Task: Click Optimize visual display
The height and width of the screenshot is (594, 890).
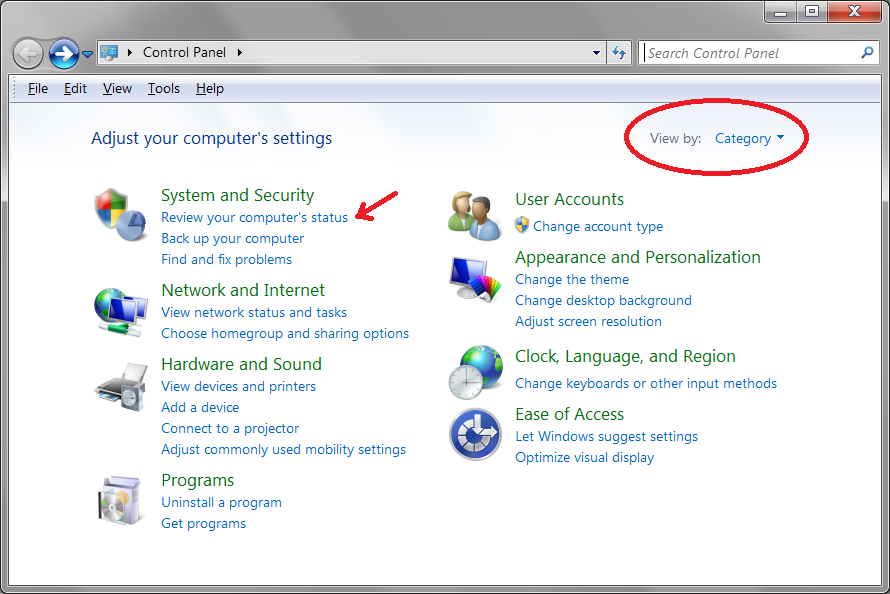Action: pyautogui.click(x=584, y=457)
